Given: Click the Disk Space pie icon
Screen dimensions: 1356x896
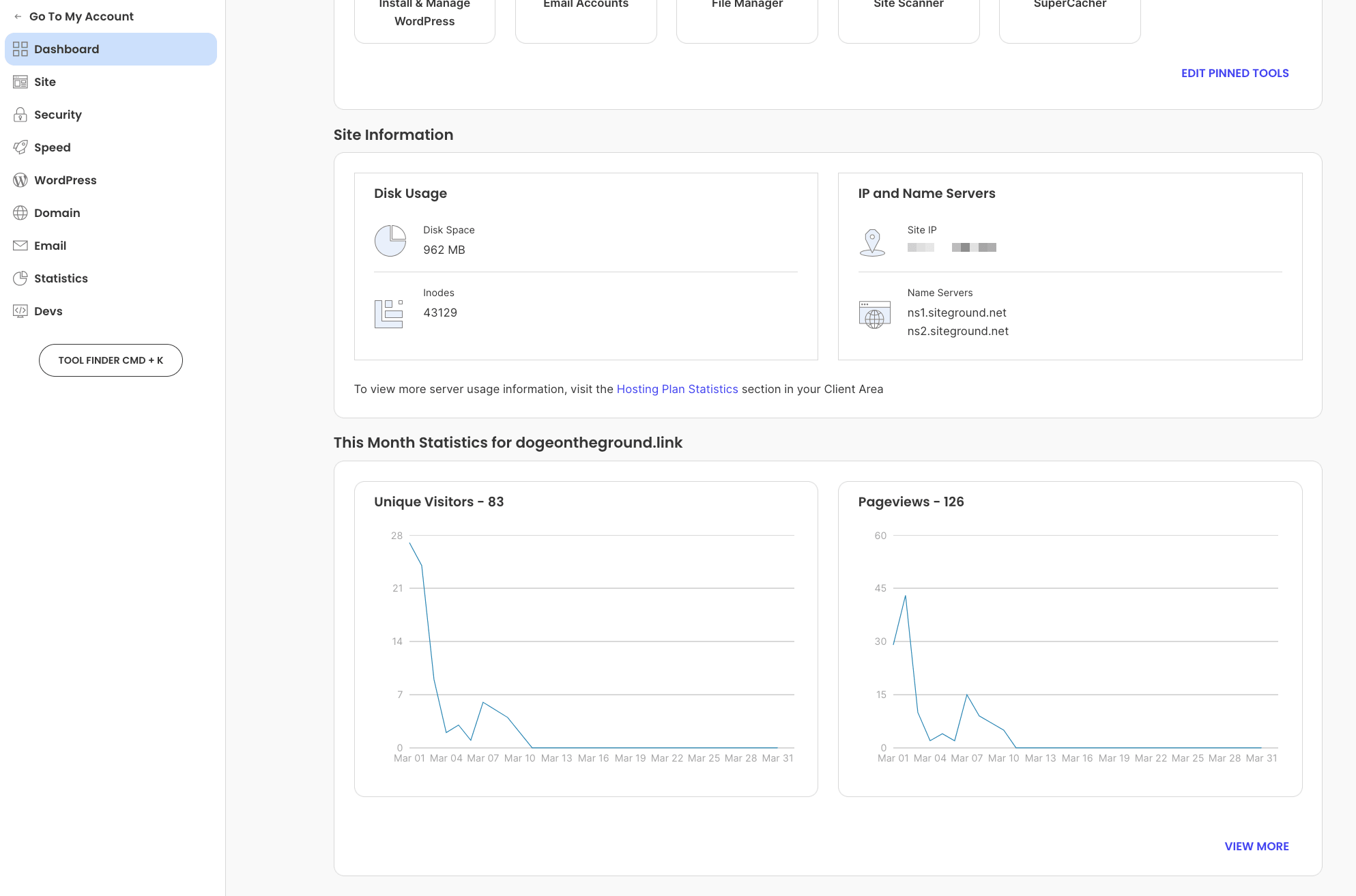Looking at the screenshot, I should coord(390,241).
